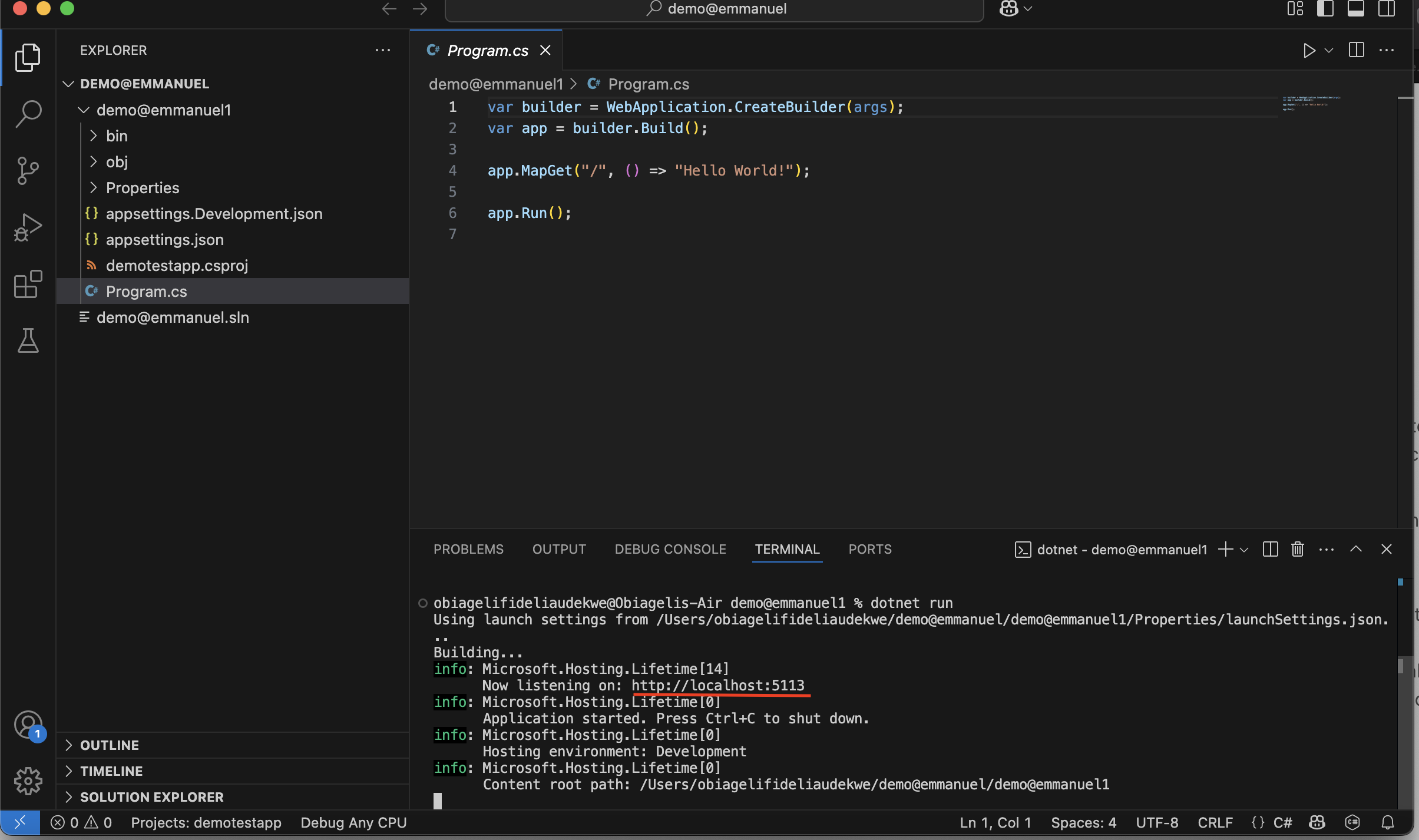This screenshot has height=840, width=1419.
Task: Click Program.cs breadcrumb segment
Action: (x=648, y=84)
